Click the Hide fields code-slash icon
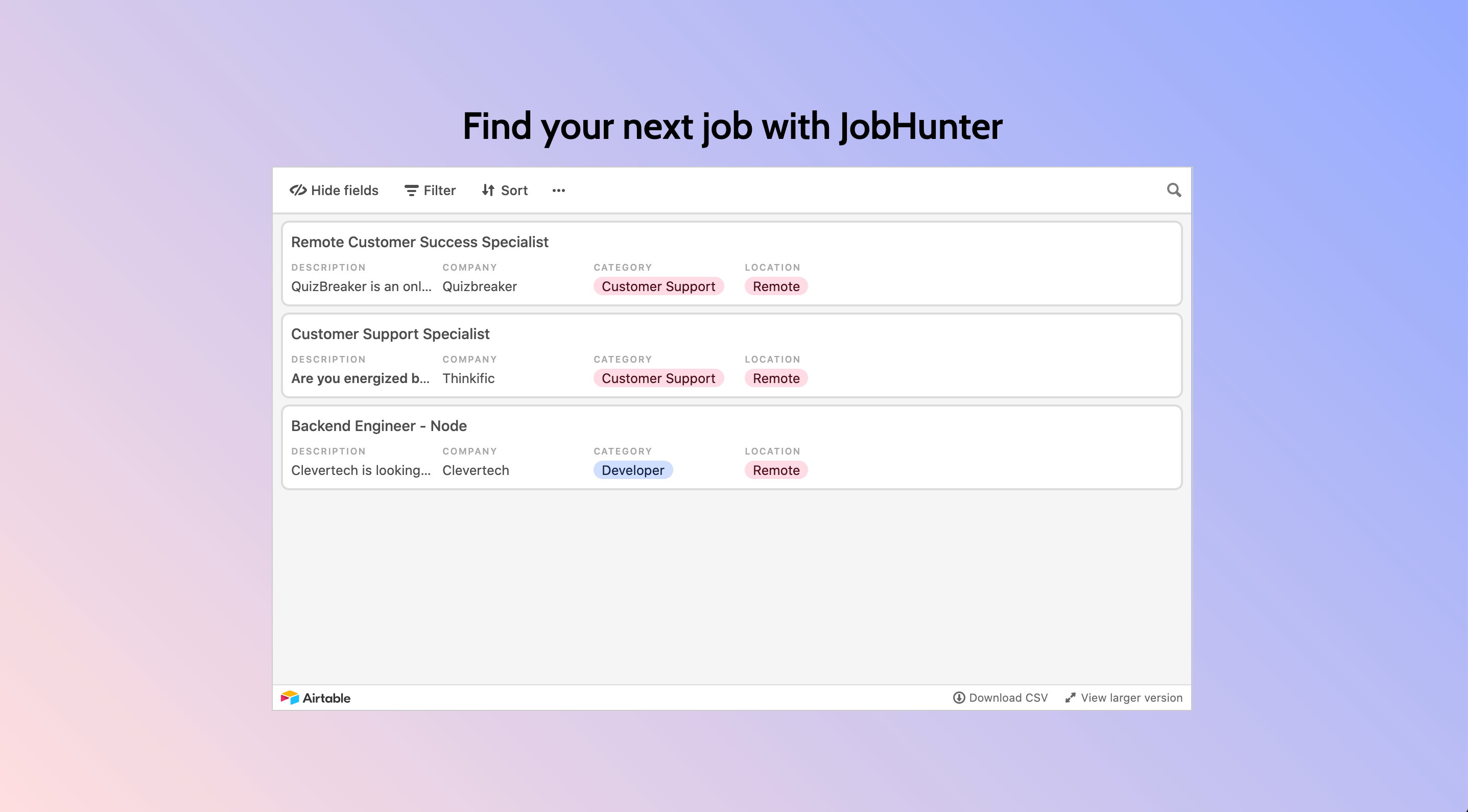The width and height of the screenshot is (1468, 812). [298, 190]
